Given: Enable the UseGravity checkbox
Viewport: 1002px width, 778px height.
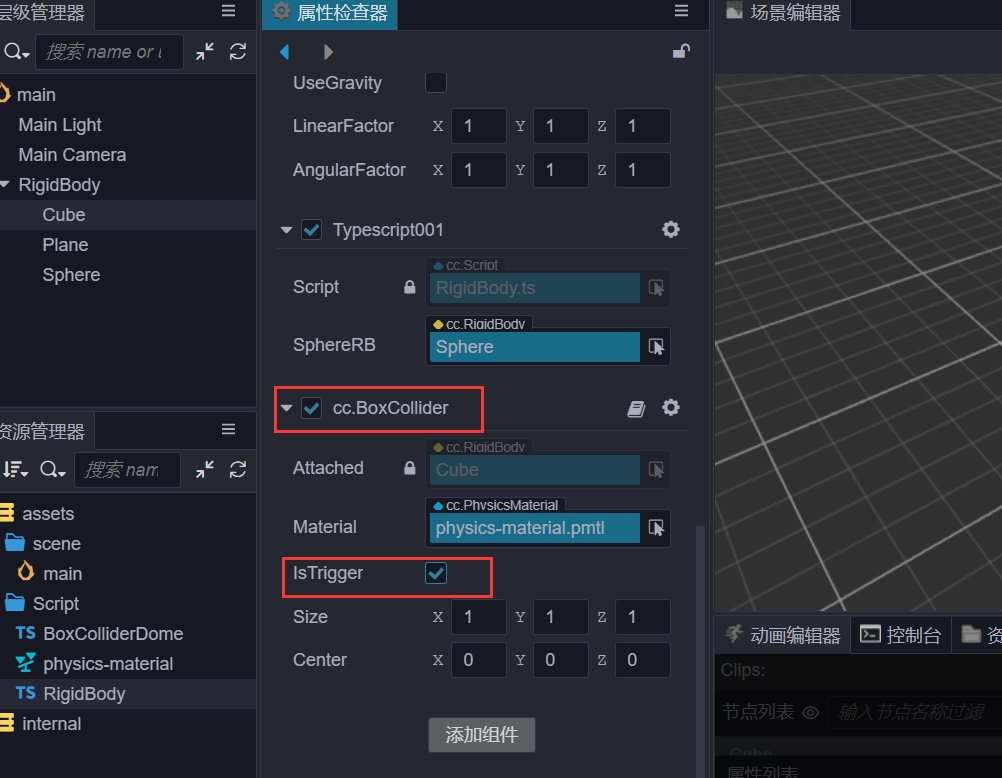Looking at the screenshot, I should (x=436, y=83).
